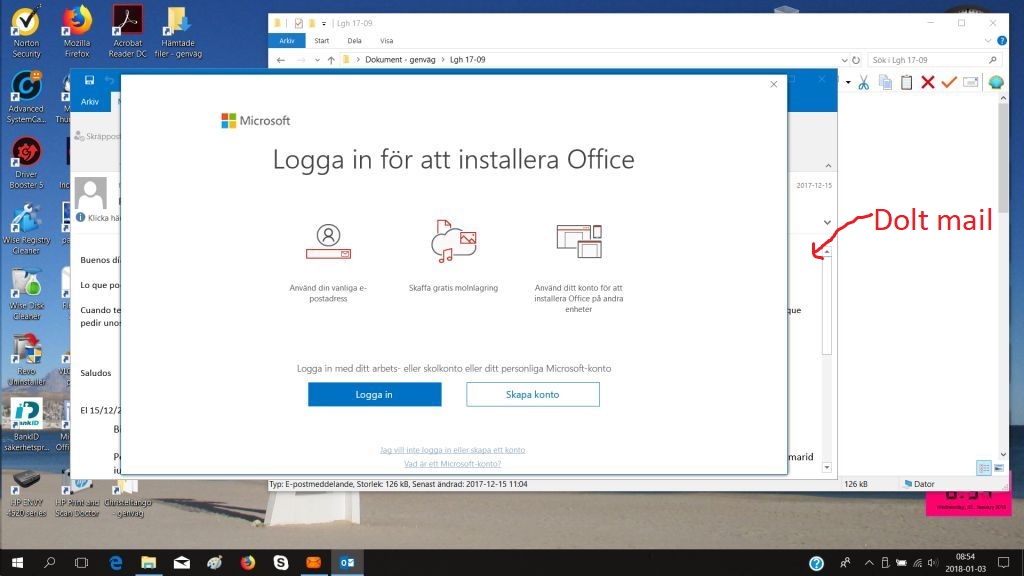The image size is (1024, 576).
Task: Open Acrobat Reader DC desktop shortcut
Action: pyautogui.click(x=127, y=32)
